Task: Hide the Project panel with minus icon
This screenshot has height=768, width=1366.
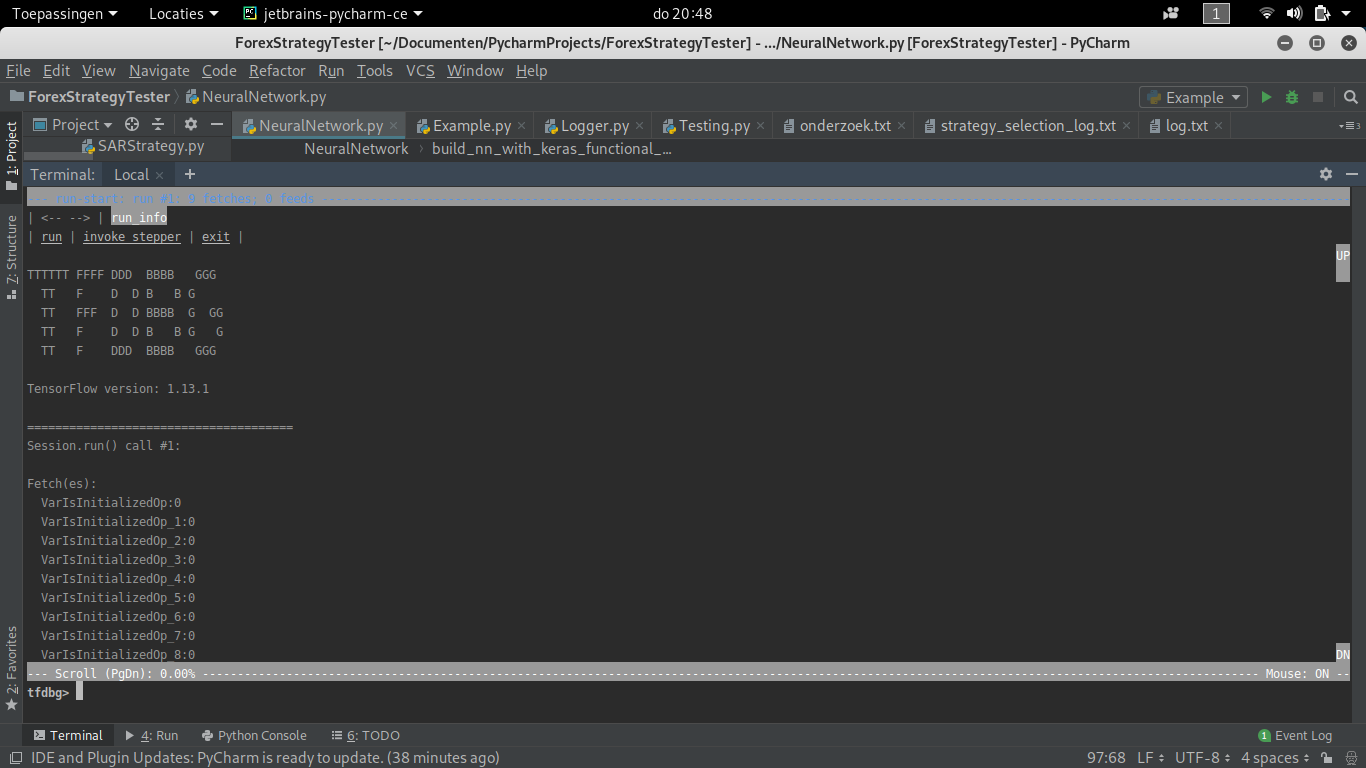Action: point(217,124)
